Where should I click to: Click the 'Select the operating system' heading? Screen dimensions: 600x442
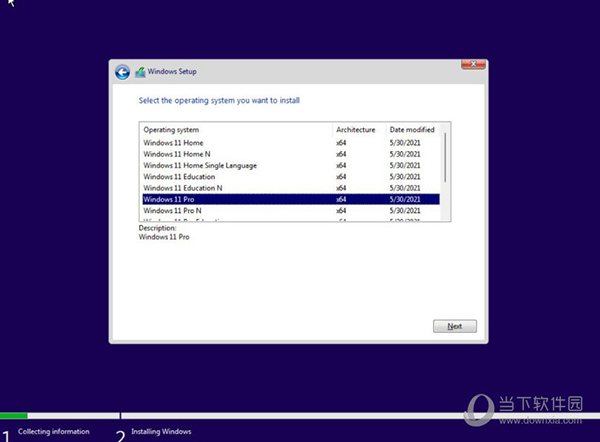click(219, 101)
